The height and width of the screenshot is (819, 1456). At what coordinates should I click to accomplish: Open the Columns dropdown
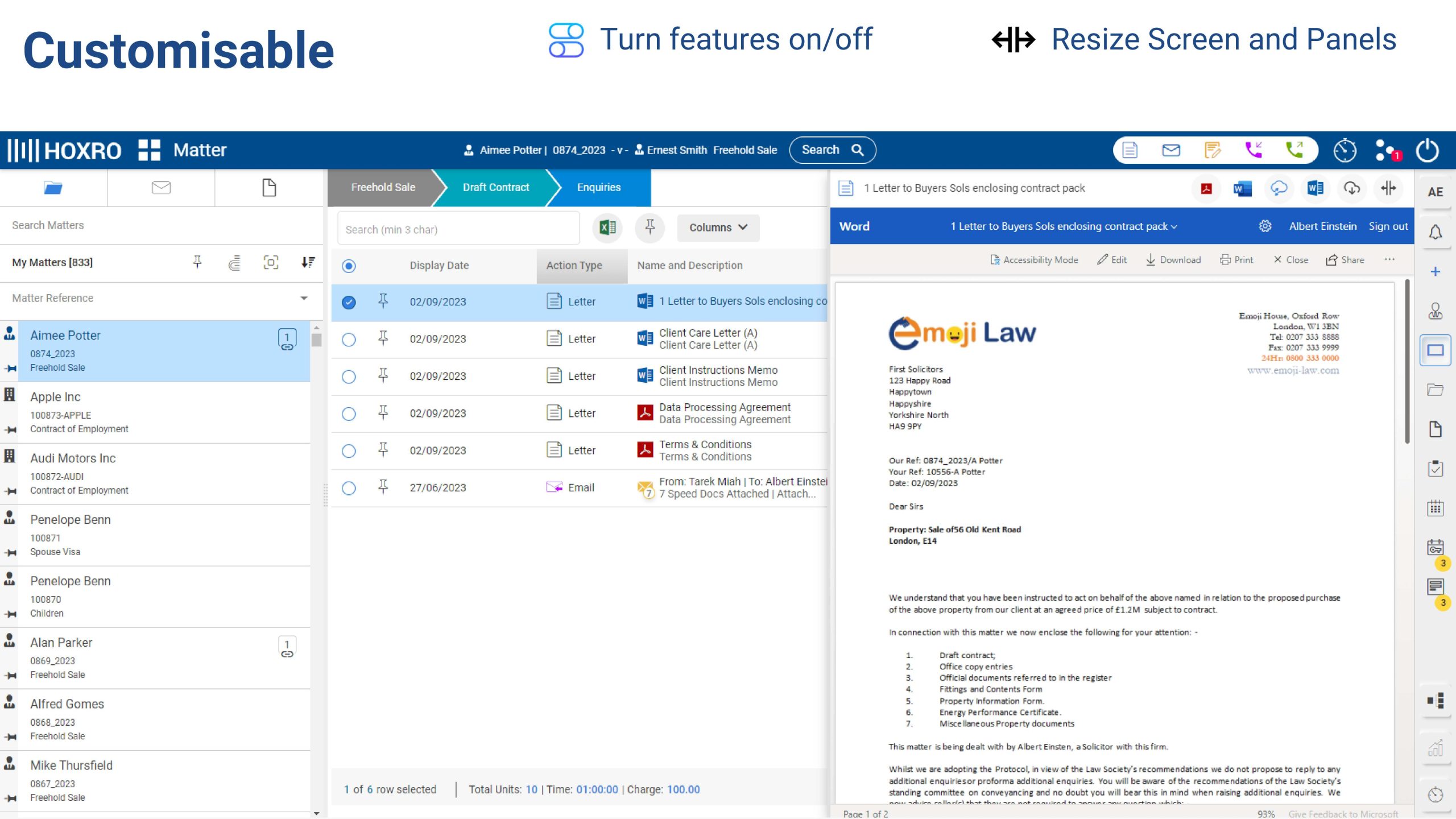point(718,227)
